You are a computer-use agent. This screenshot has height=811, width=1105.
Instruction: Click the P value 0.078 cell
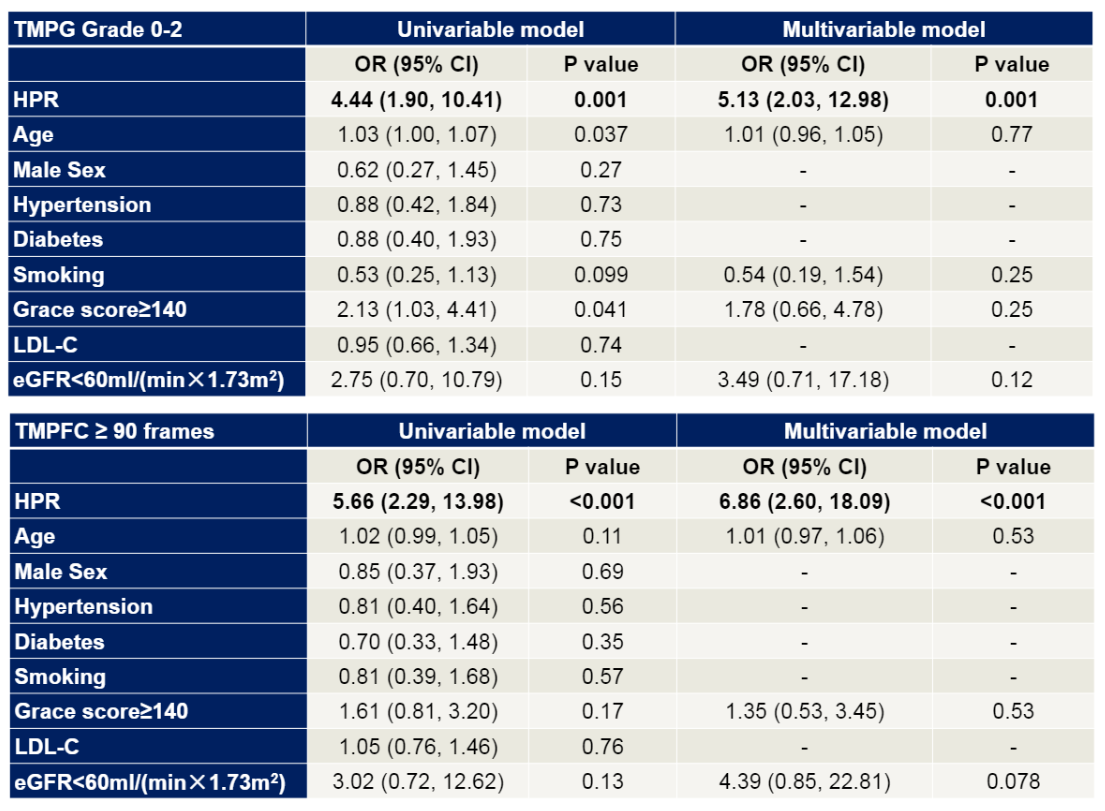coord(1013,781)
